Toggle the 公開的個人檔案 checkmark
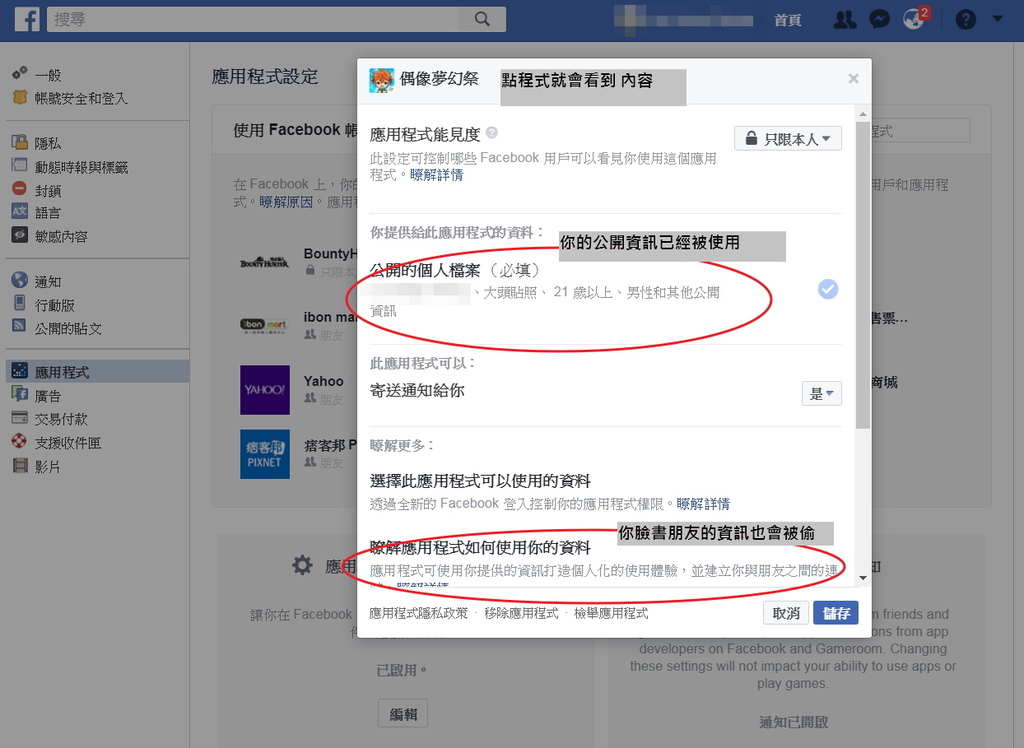 click(827, 289)
